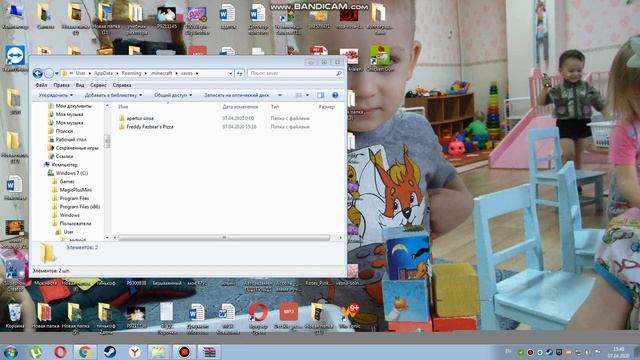The width and height of the screenshot is (640, 360).
Task: Click the Roaming breadcrumb in address bar
Action: tap(131, 73)
